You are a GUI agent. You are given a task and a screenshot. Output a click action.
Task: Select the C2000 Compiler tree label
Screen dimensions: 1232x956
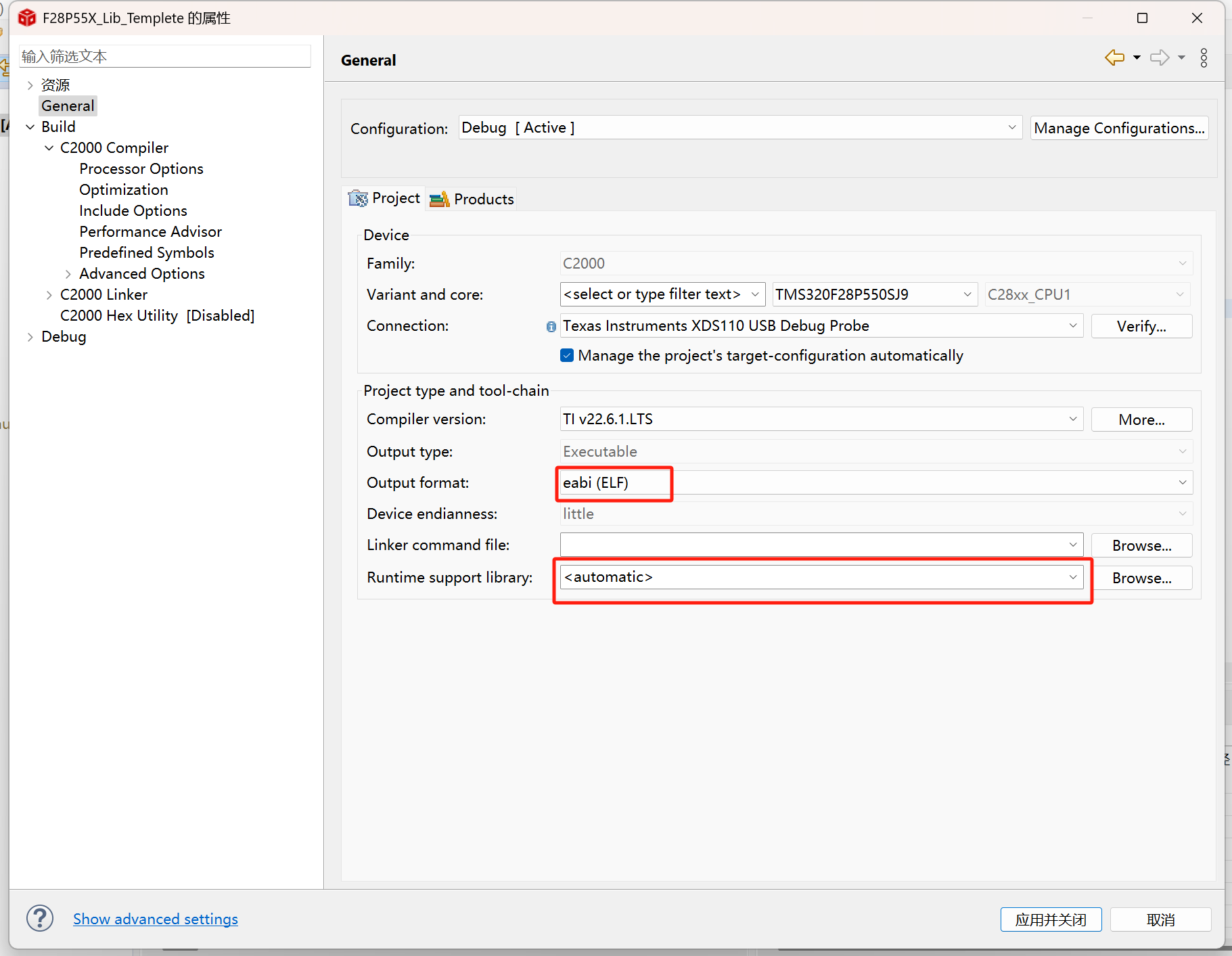click(114, 147)
